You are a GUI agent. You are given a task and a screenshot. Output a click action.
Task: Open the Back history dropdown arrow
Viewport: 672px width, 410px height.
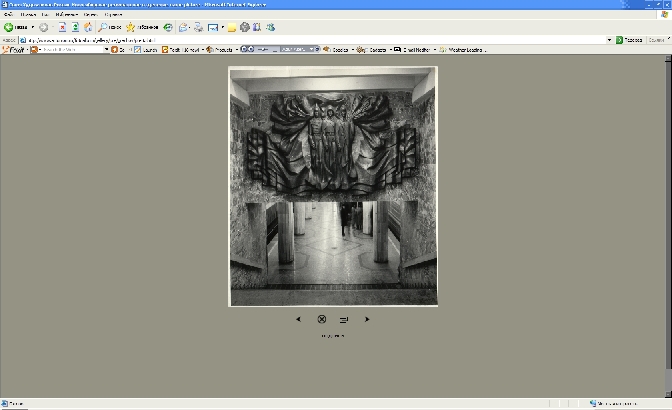[x=33, y=27]
